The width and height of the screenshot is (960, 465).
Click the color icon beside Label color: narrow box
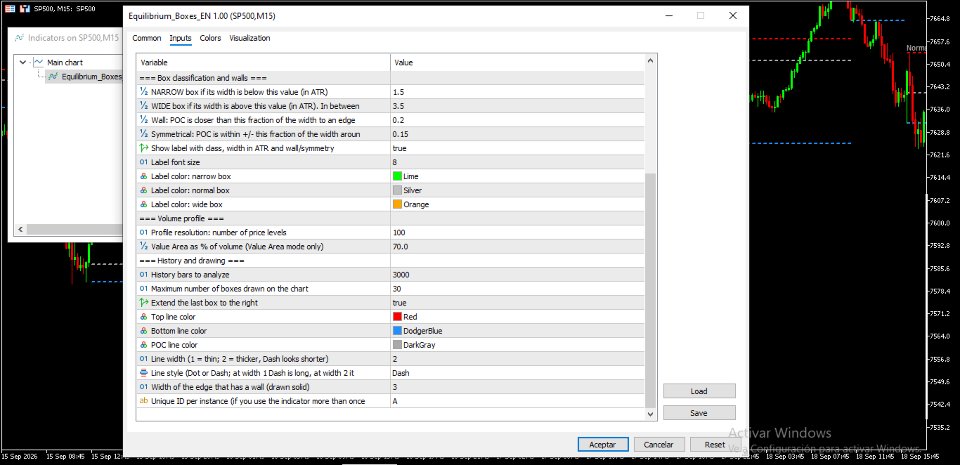[x=144, y=176]
